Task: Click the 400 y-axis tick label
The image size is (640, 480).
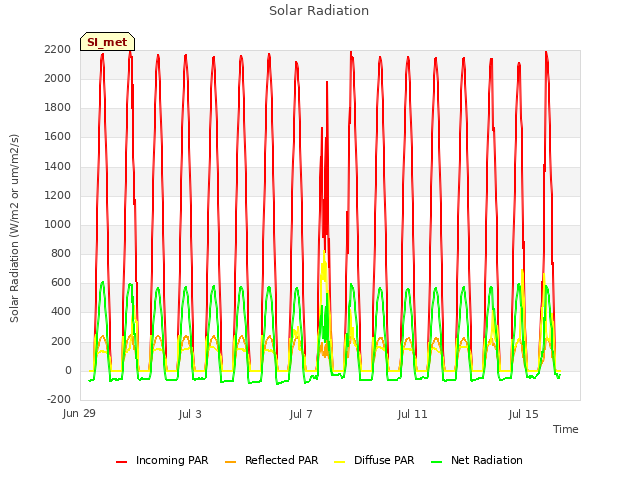Action: click(x=61, y=311)
